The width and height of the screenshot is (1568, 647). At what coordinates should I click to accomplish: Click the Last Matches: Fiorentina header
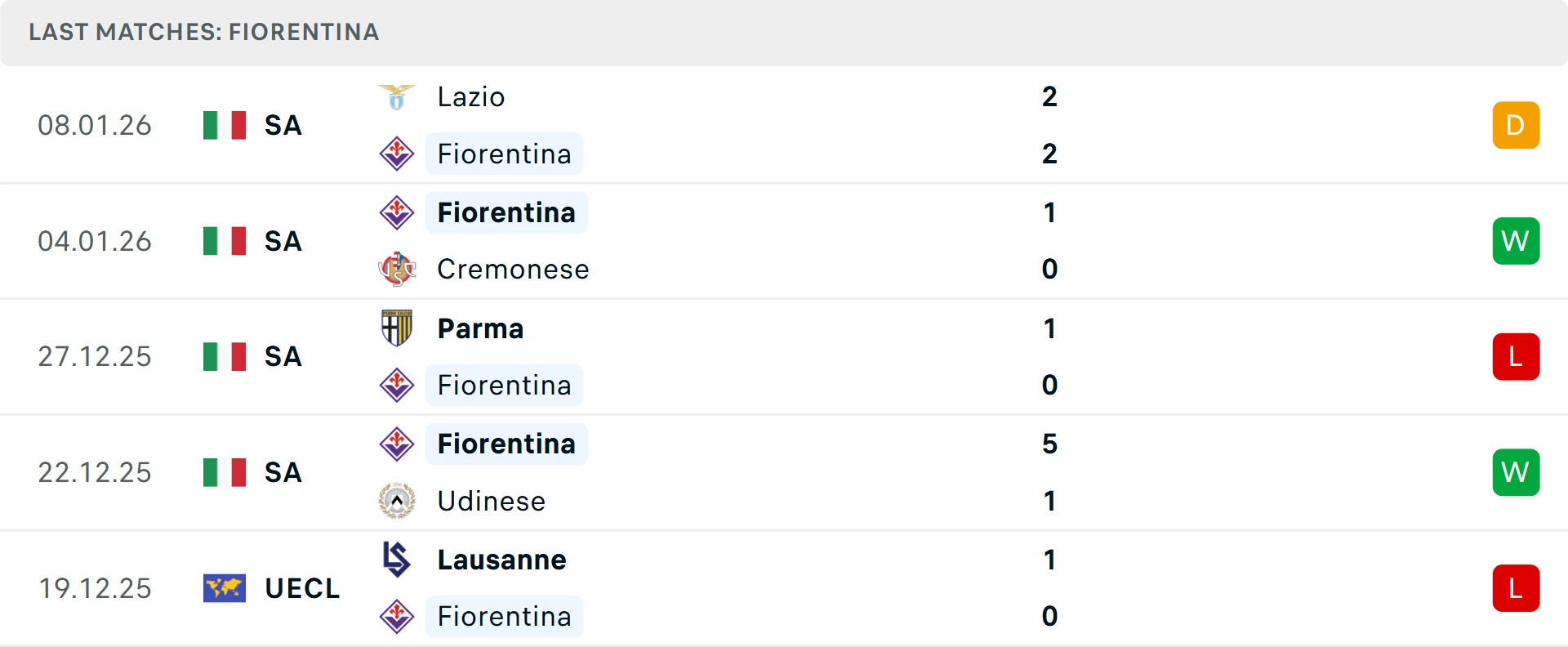pos(204,33)
